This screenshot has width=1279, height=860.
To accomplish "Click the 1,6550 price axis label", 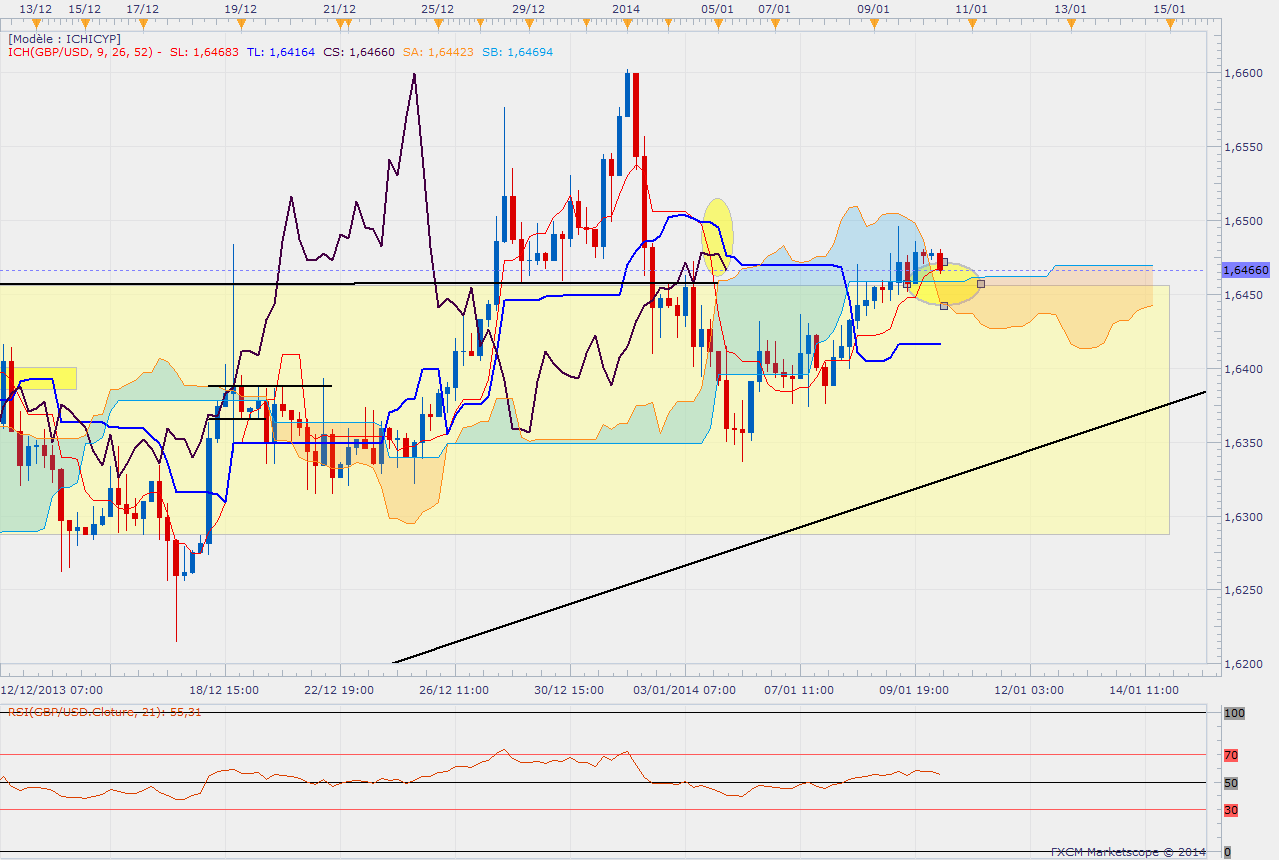I will pos(1245,147).
